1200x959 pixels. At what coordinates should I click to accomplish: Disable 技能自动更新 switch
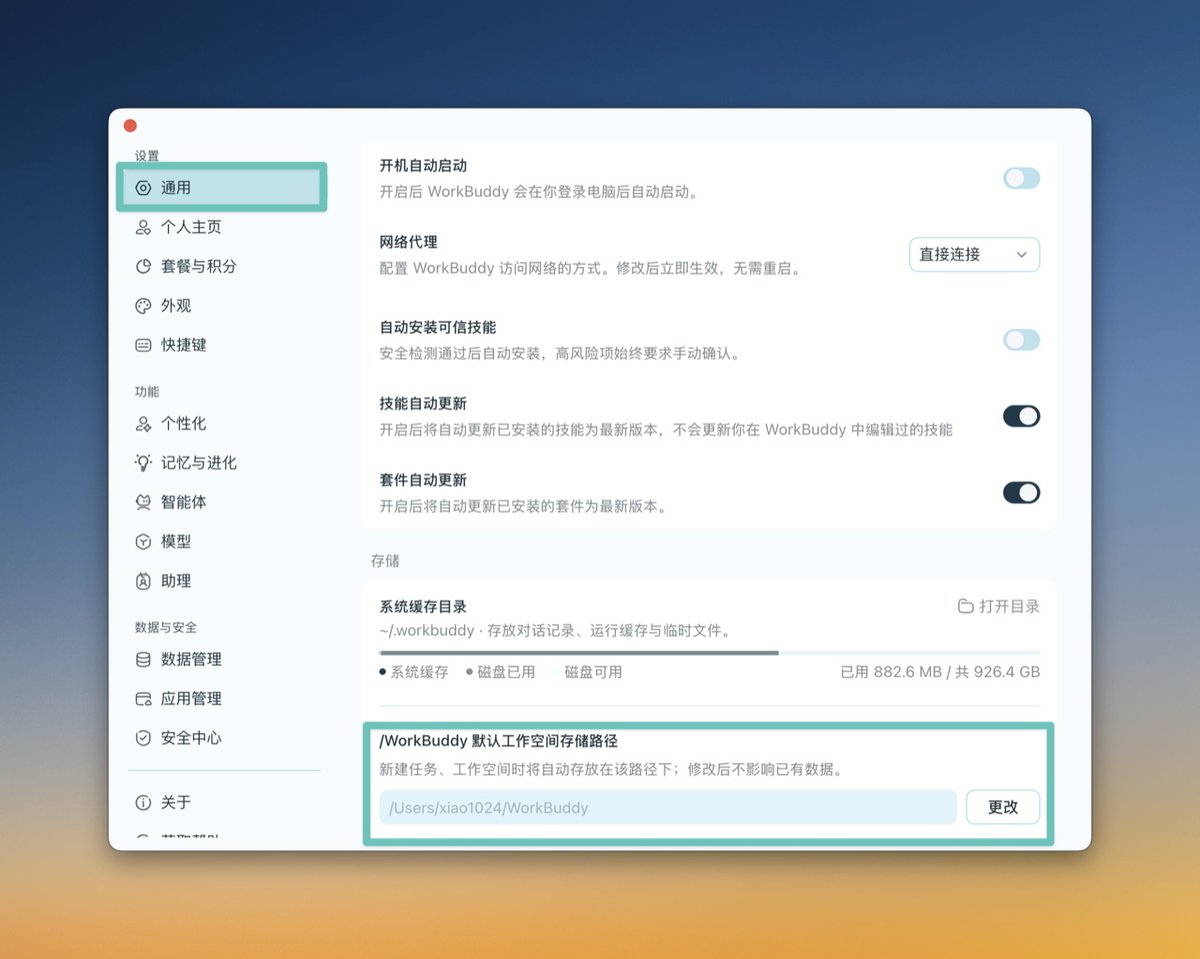click(1021, 416)
